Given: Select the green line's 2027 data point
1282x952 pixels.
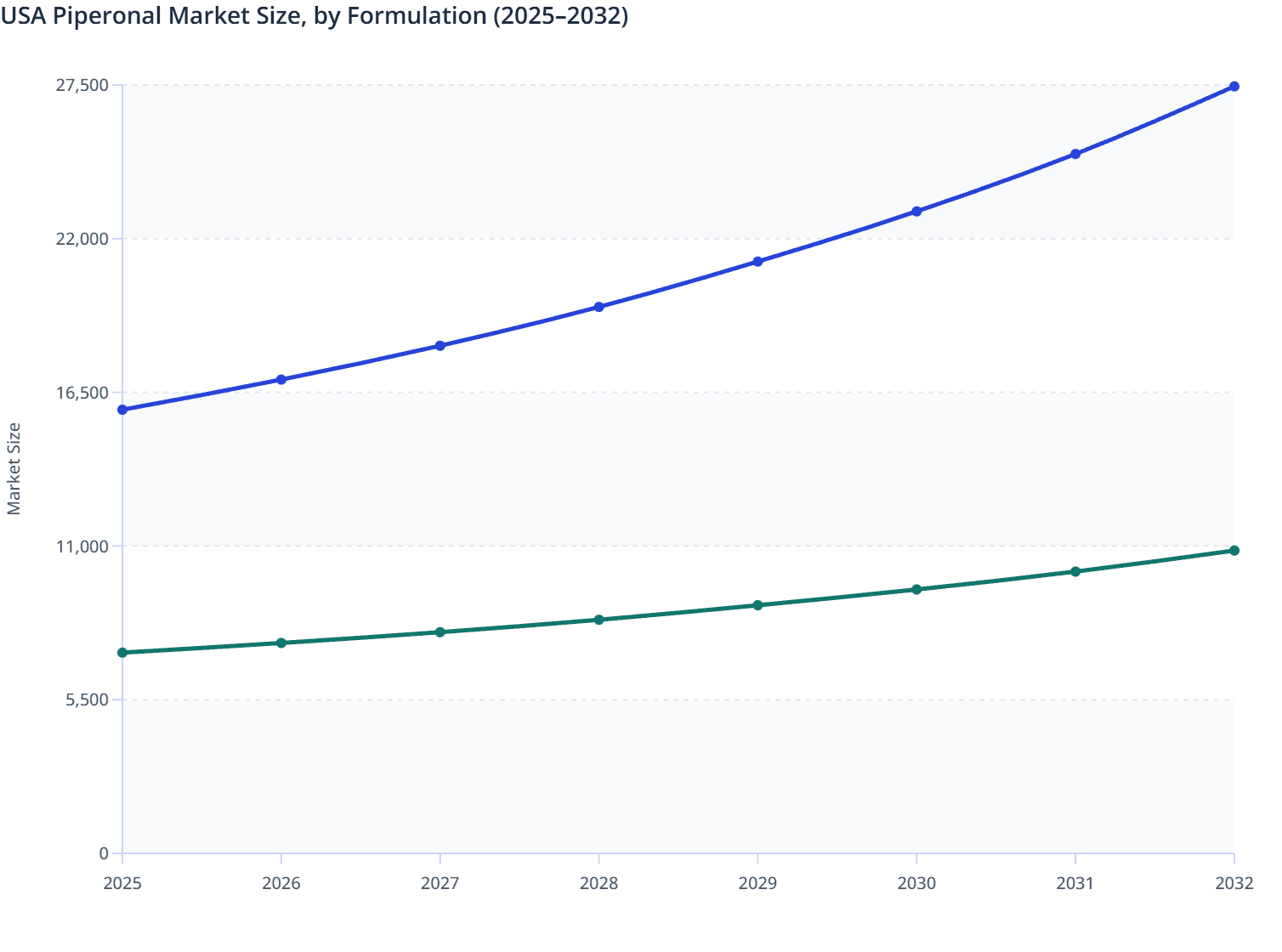Looking at the screenshot, I should [440, 632].
